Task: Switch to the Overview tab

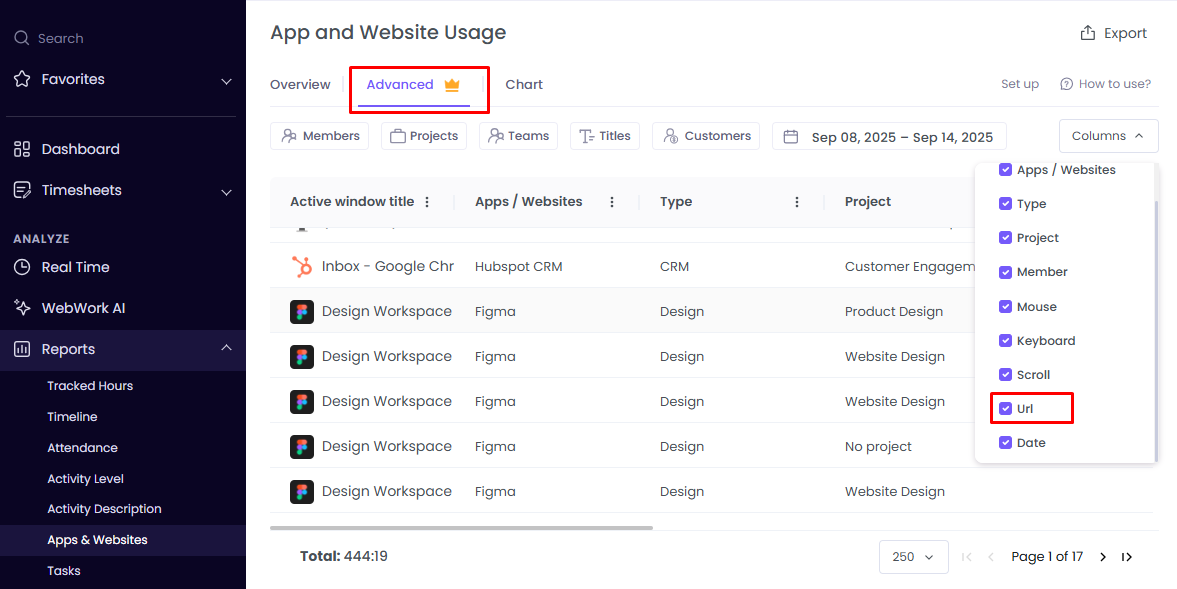Action: point(299,84)
